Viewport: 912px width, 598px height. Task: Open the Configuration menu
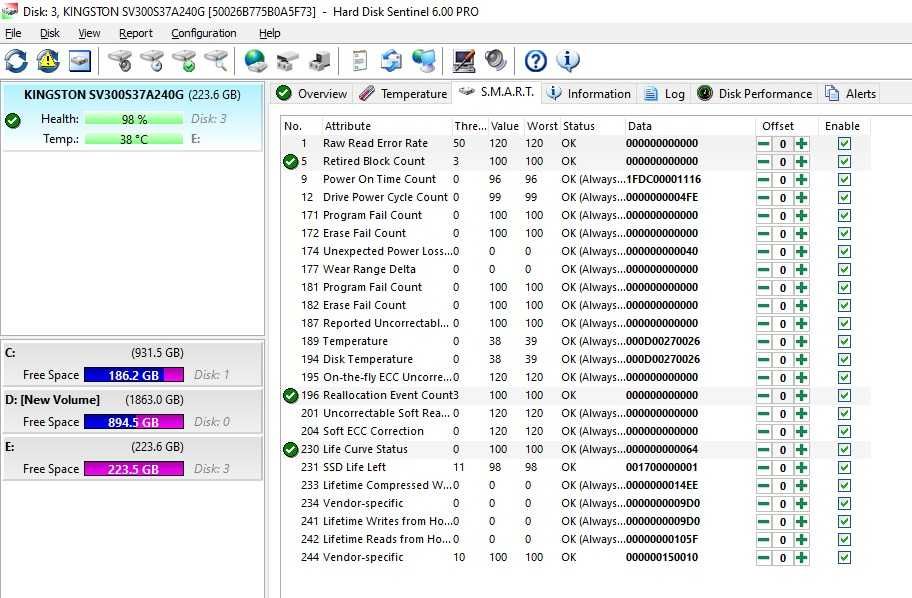pos(204,33)
